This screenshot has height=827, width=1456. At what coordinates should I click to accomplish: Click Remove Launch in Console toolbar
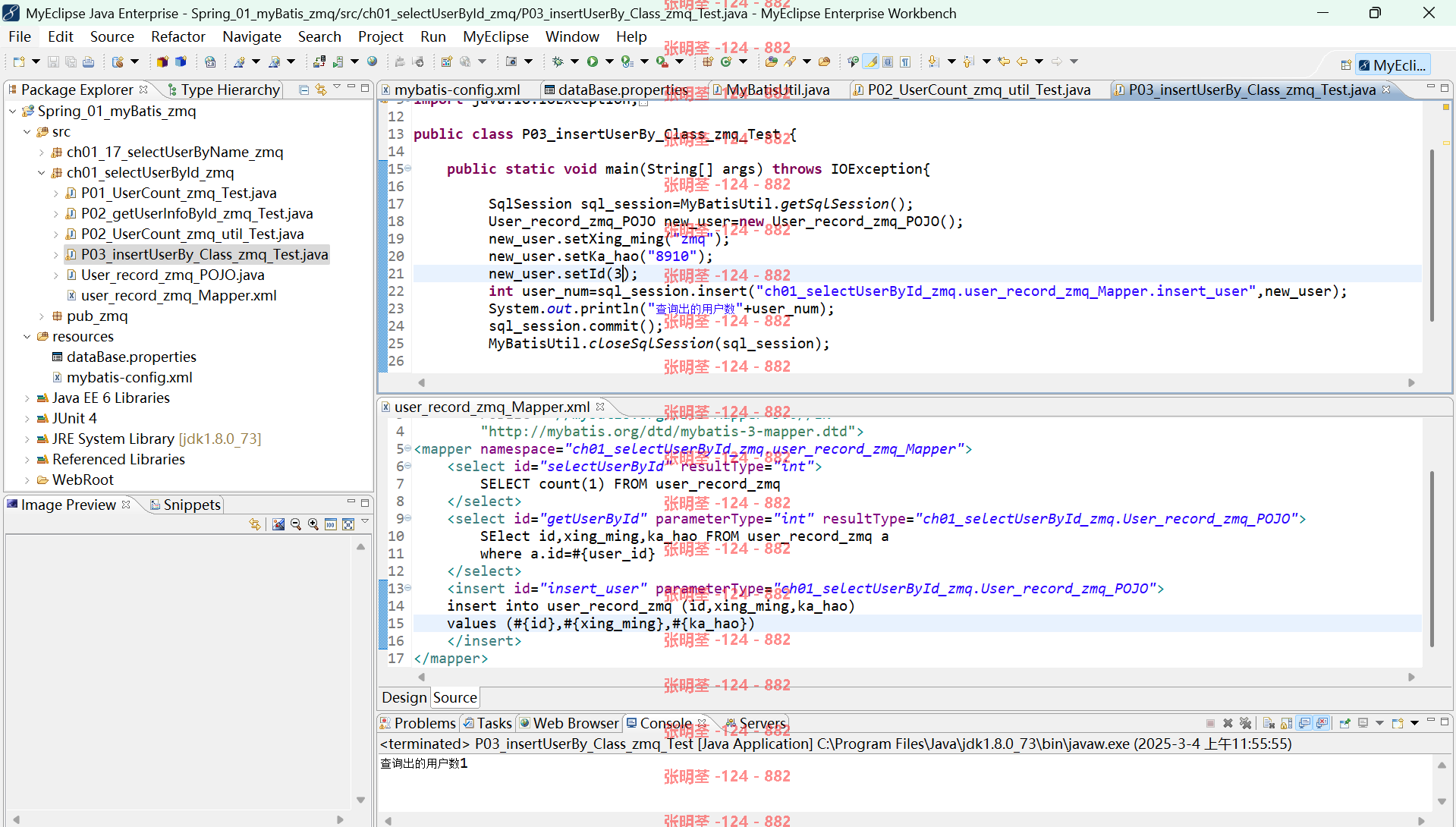pos(1228,723)
